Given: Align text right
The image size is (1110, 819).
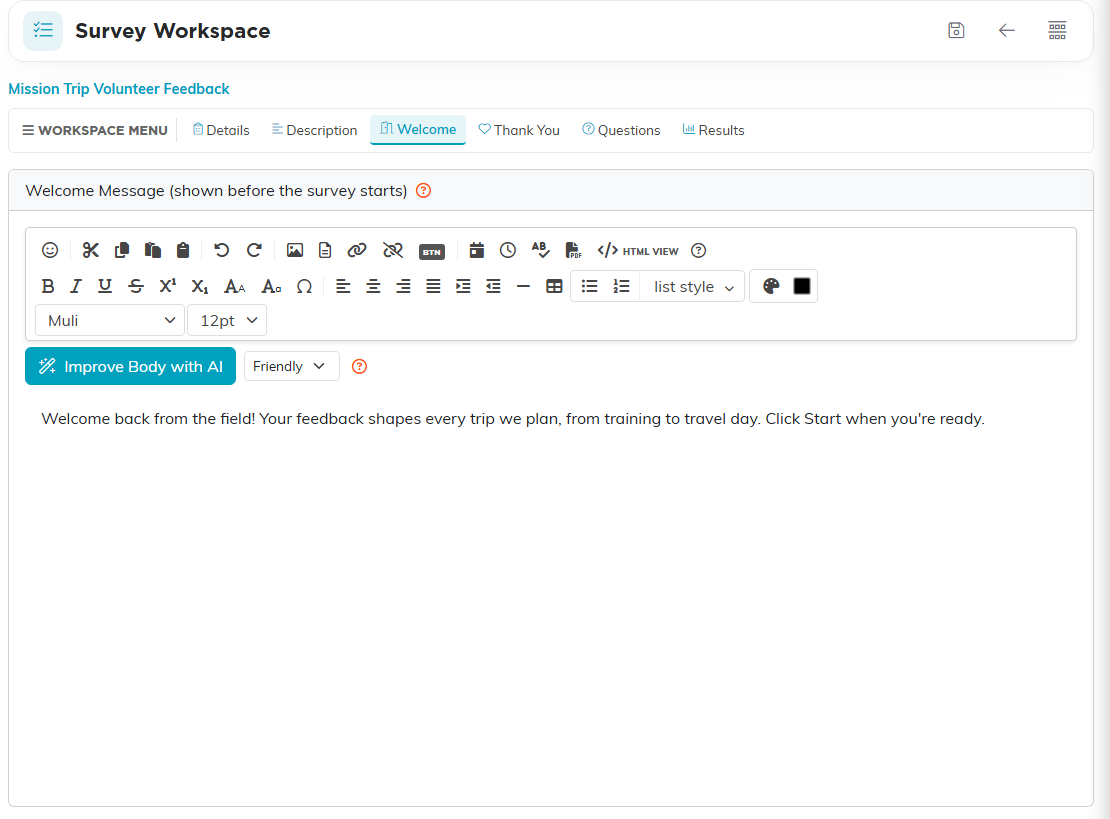Looking at the screenshot, I should pyautogui.click(x=403, y=286).
